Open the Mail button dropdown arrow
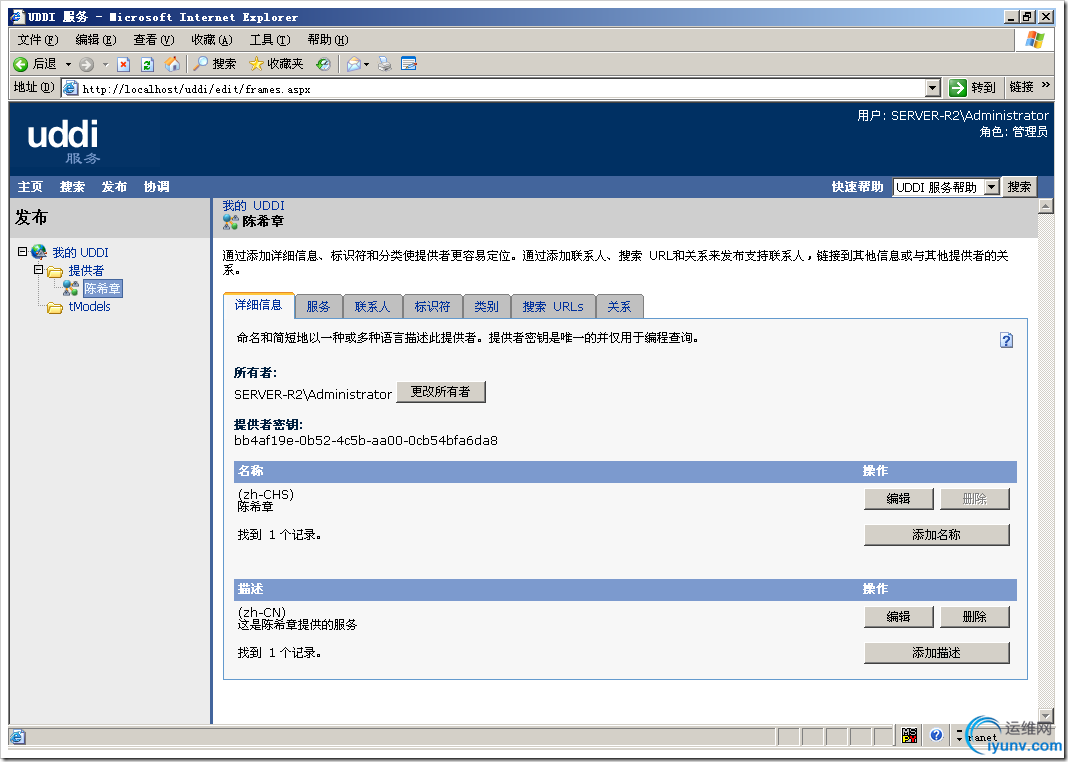 366,65
